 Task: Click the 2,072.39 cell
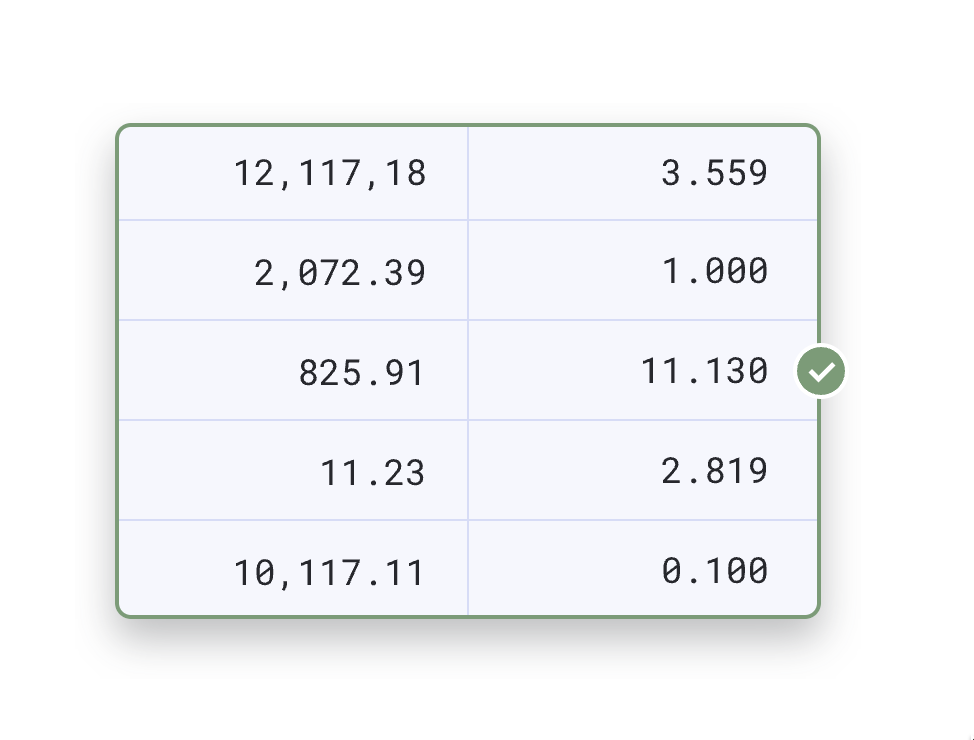click(293, 270)
